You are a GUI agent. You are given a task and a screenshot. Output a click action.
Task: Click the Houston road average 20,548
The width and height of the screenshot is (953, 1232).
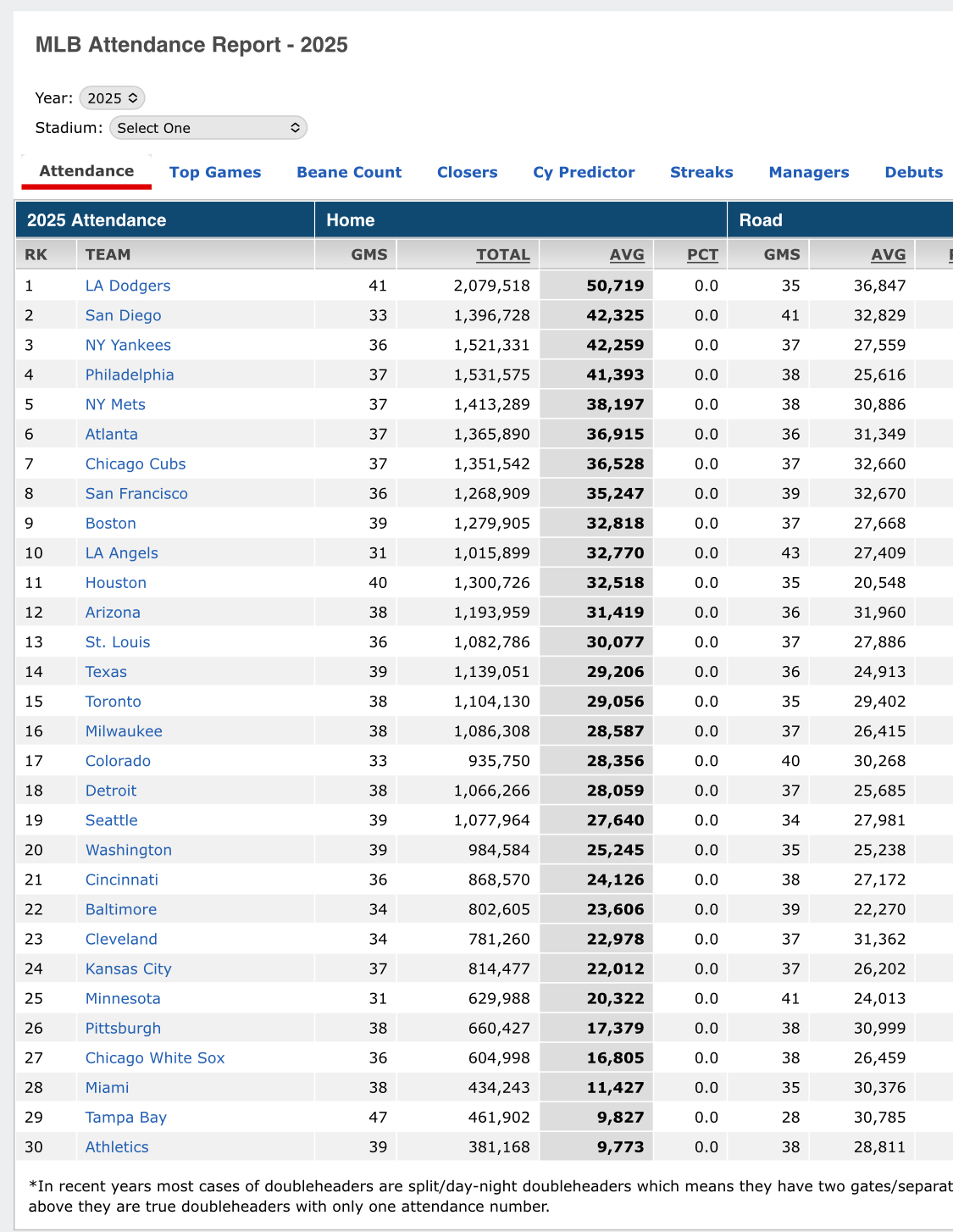(x=880, y=582)
